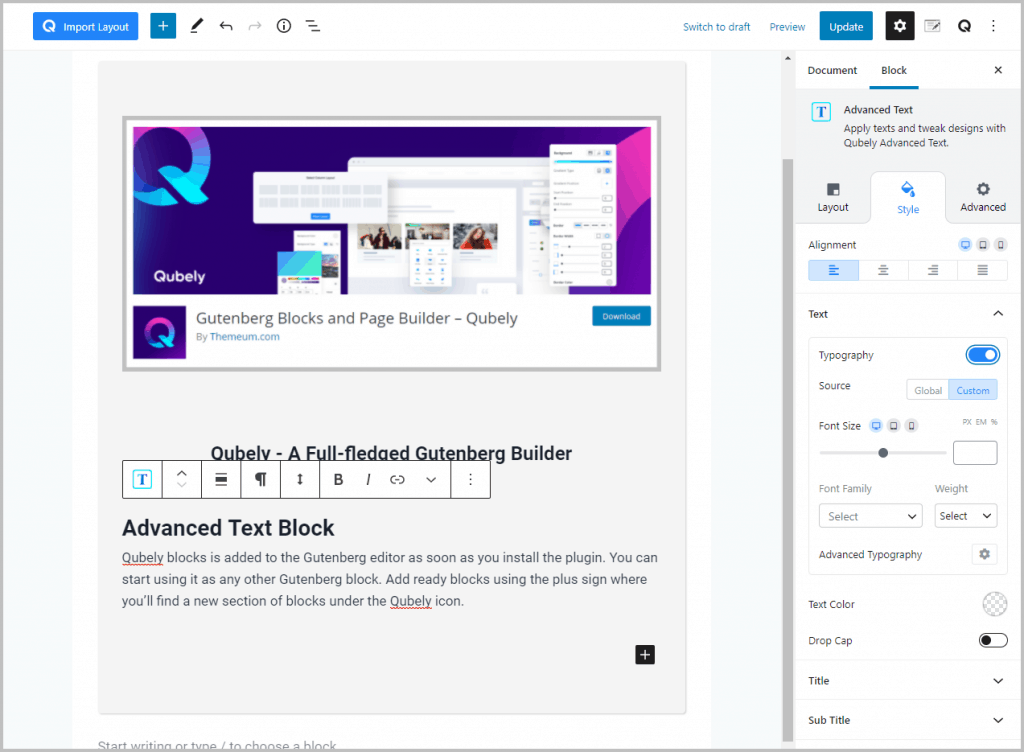The width and height of the screenshot is (1024, 752).
Task: Switch to the Document tab
Action: coord(832,70)
